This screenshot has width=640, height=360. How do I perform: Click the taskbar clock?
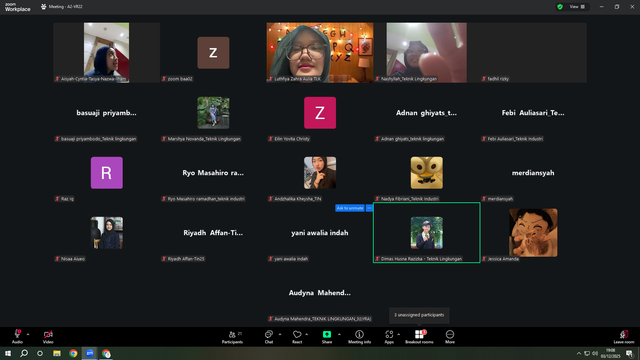pyautogui.click(x=611, y=353)
